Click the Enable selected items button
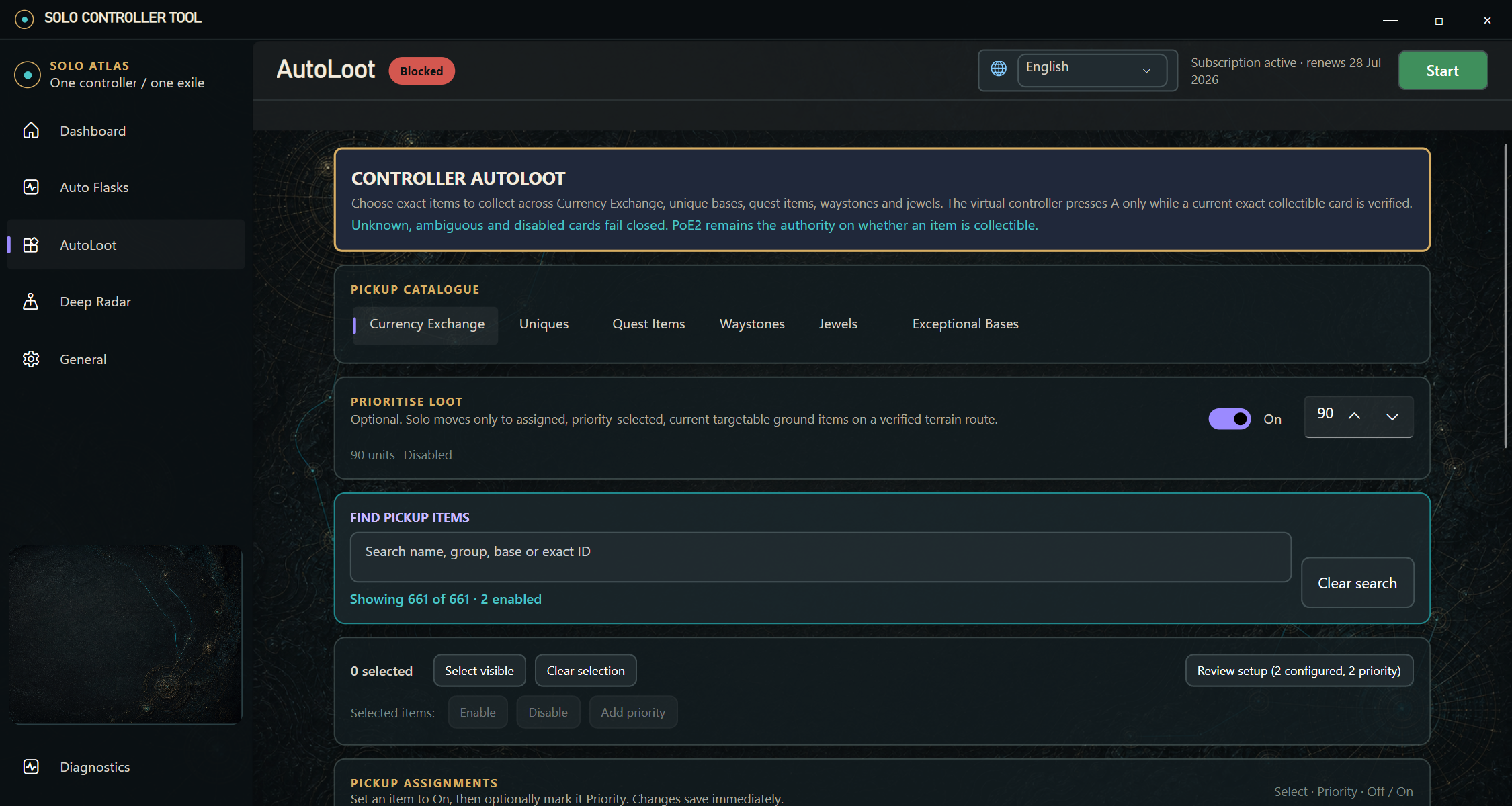This screenshot has height=806, width=1512. (x=478, y=712)
